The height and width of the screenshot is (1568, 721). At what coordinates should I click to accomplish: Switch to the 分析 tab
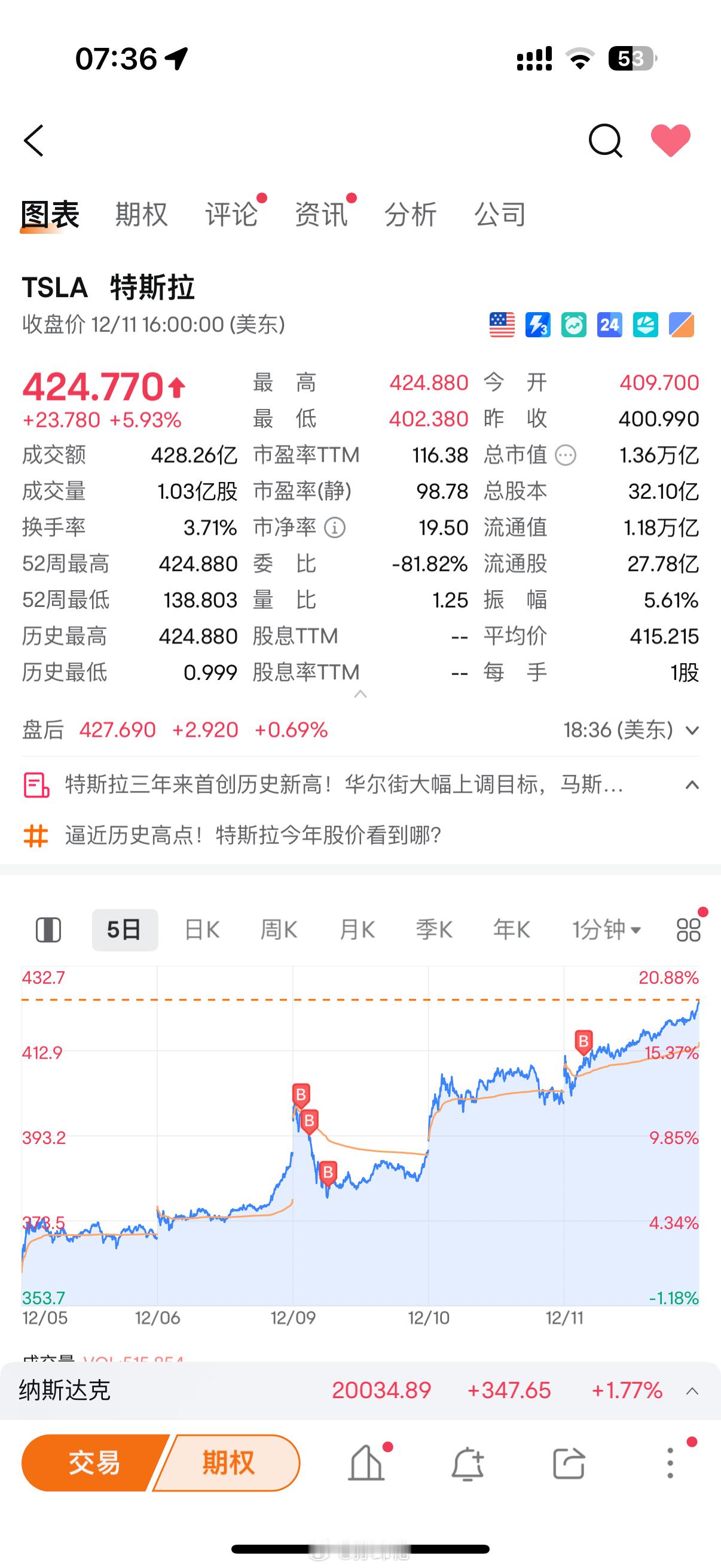[411, 215]
